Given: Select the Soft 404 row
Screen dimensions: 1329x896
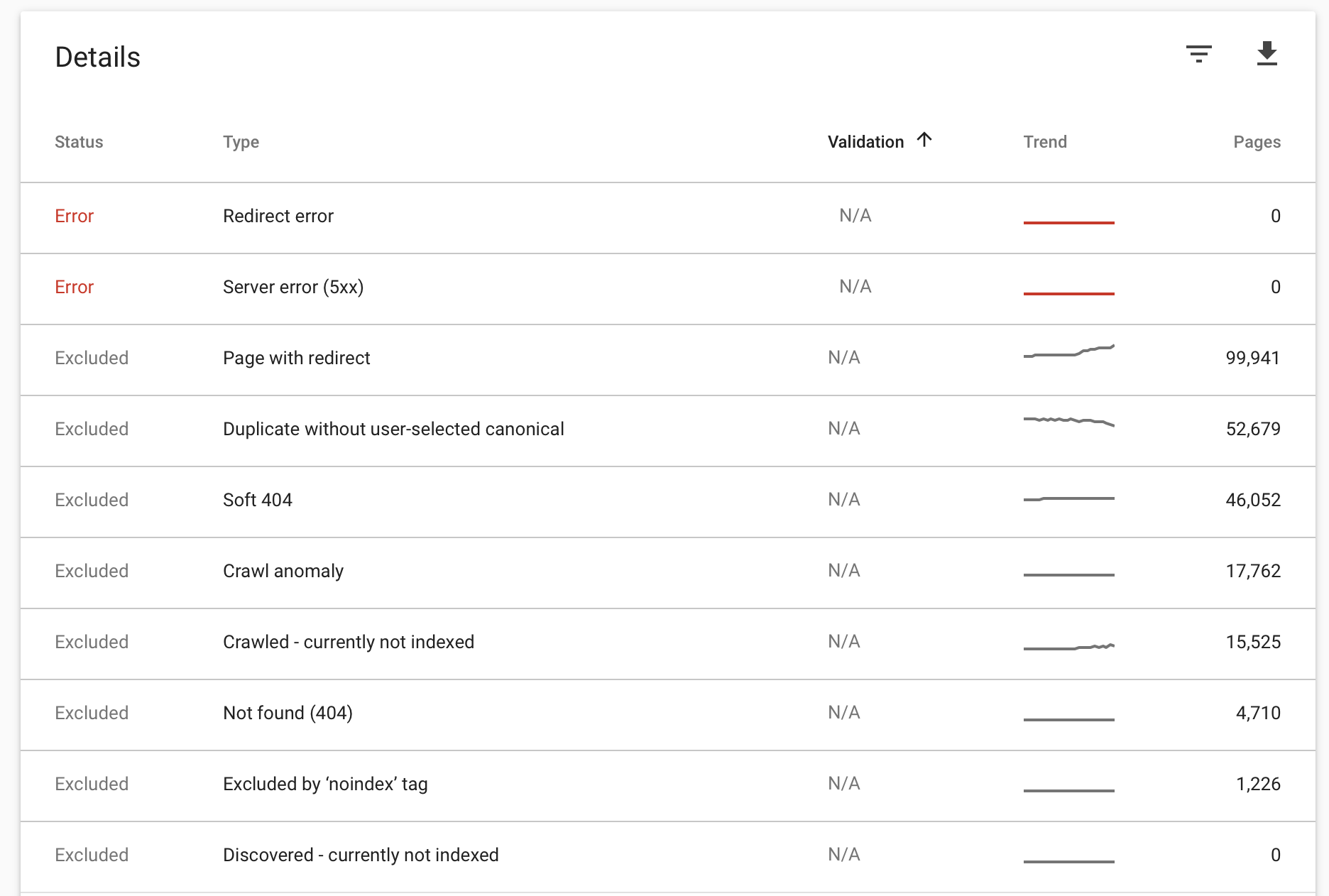Looking at the screenshot, I should coord(668,502).
